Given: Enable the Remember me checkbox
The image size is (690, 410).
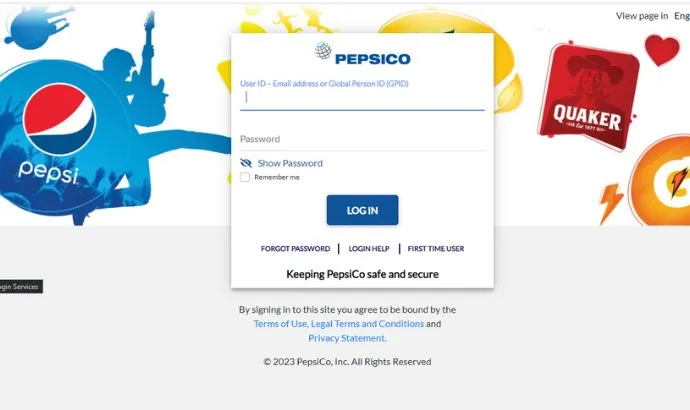Looking at the screenshot, I should tap(245, 177).
